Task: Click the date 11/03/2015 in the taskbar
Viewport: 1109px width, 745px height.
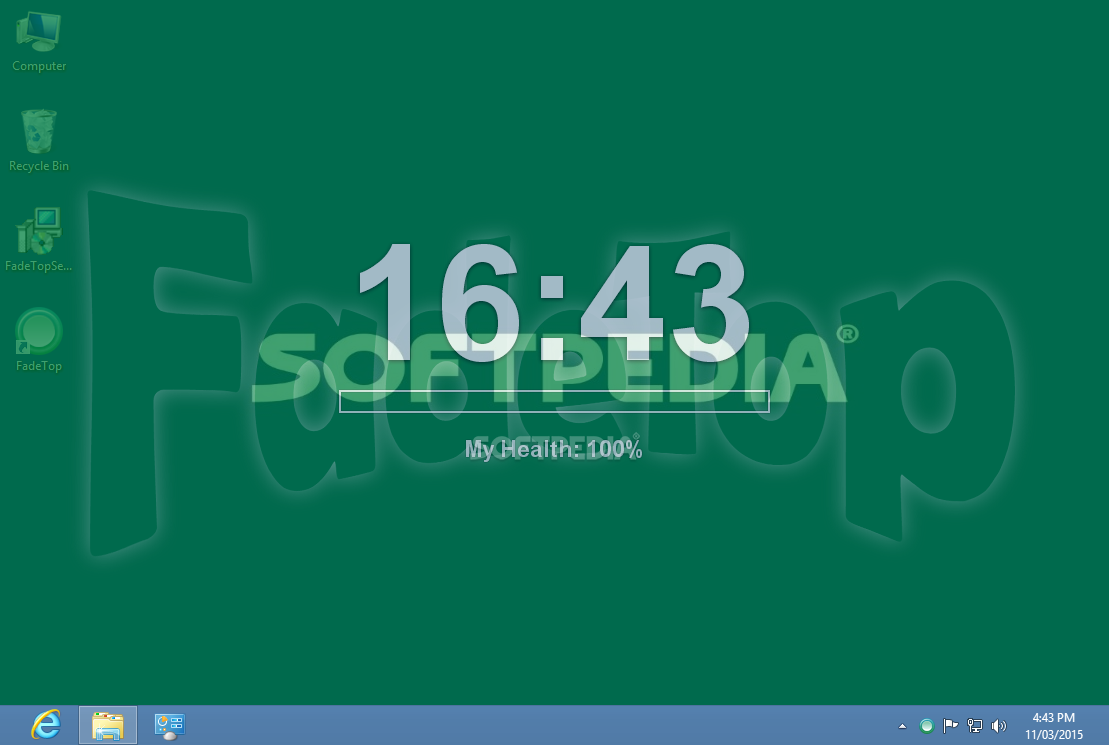Action: click(1054, 735)
